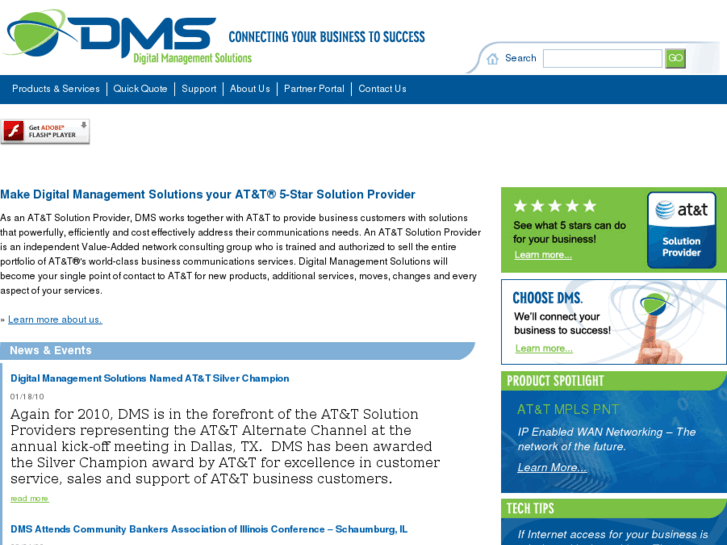Click 'Learn More...' under AT&T MPLS PNT

552,468
